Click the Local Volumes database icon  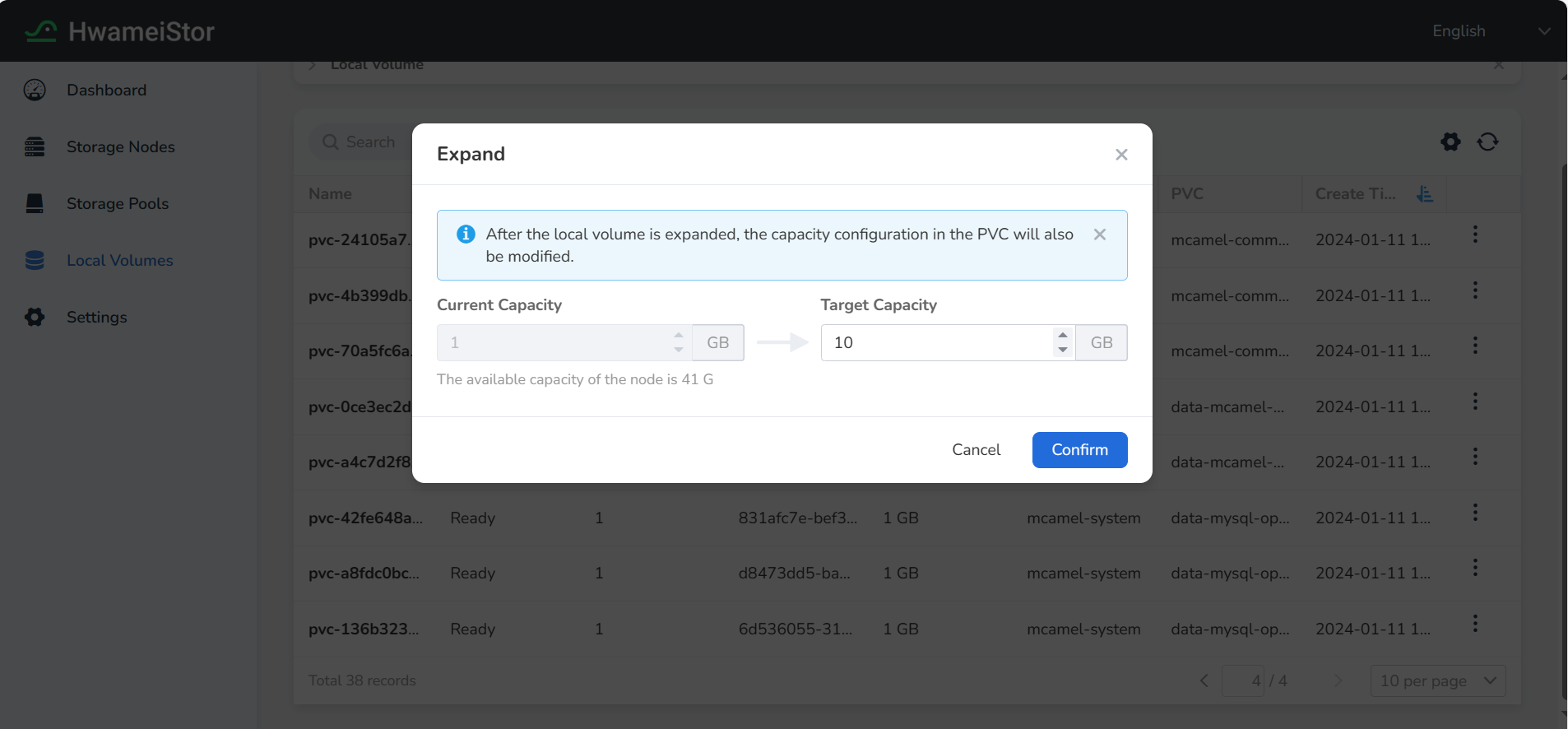coord(35,260)
